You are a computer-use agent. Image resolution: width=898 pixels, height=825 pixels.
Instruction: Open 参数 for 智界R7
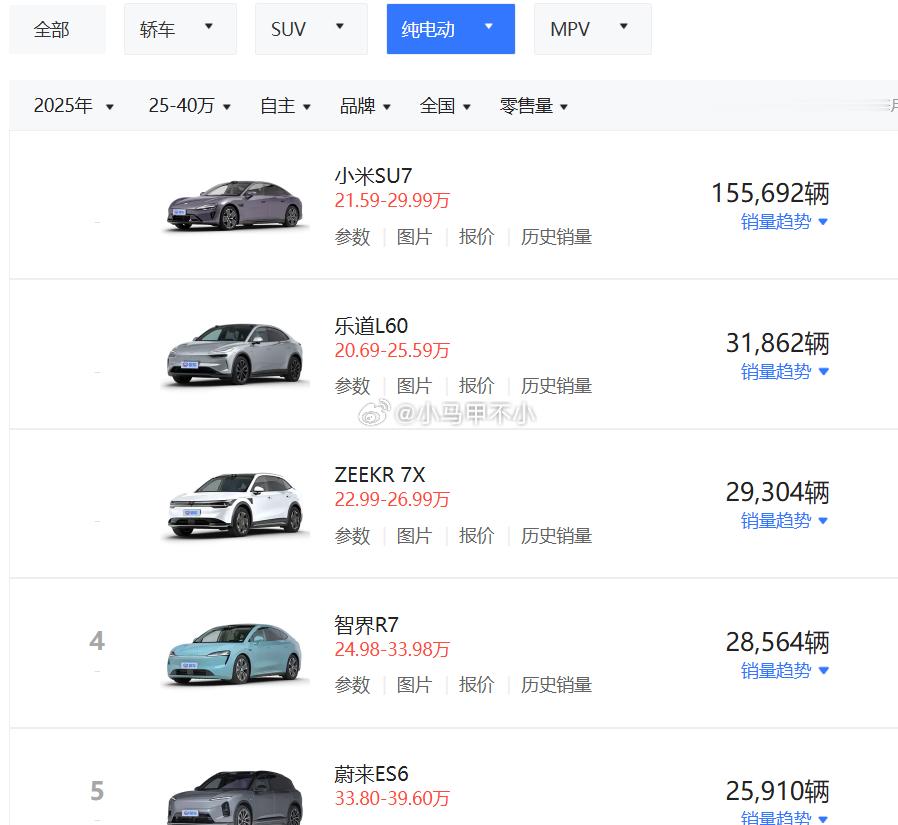pos(353,685)
